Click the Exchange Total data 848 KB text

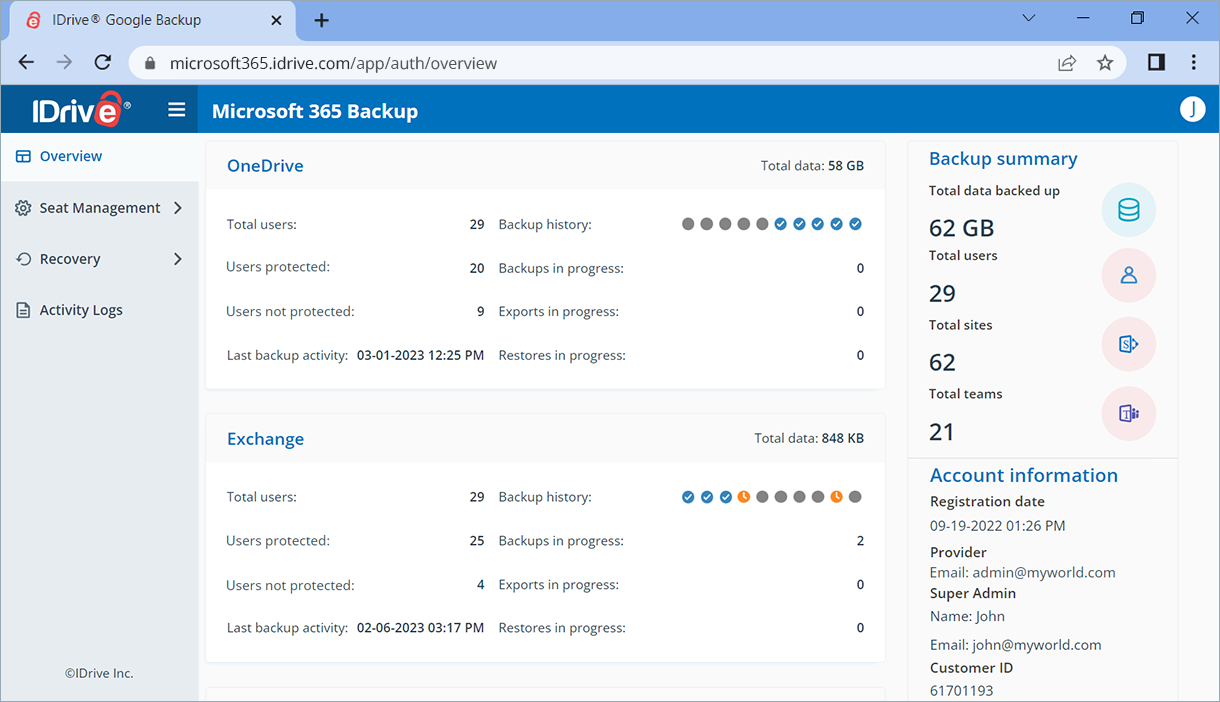[809, 439]
